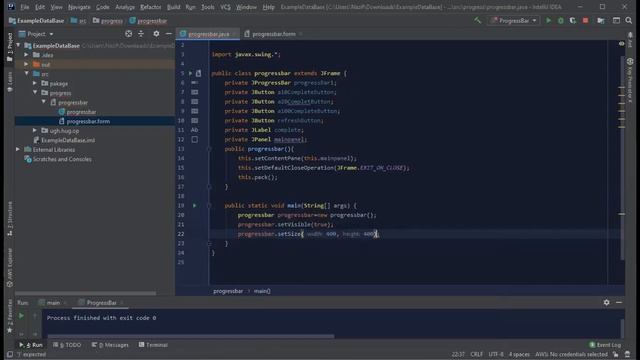The height and width of the screenshot is (360, 640).
Task: Select Scratches and Consoles
Action: tap(62, 159)
